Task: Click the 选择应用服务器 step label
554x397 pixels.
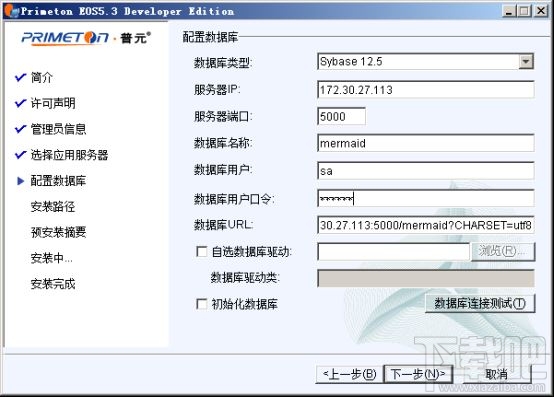Action: pyautogui.click(x=69, y=155)
